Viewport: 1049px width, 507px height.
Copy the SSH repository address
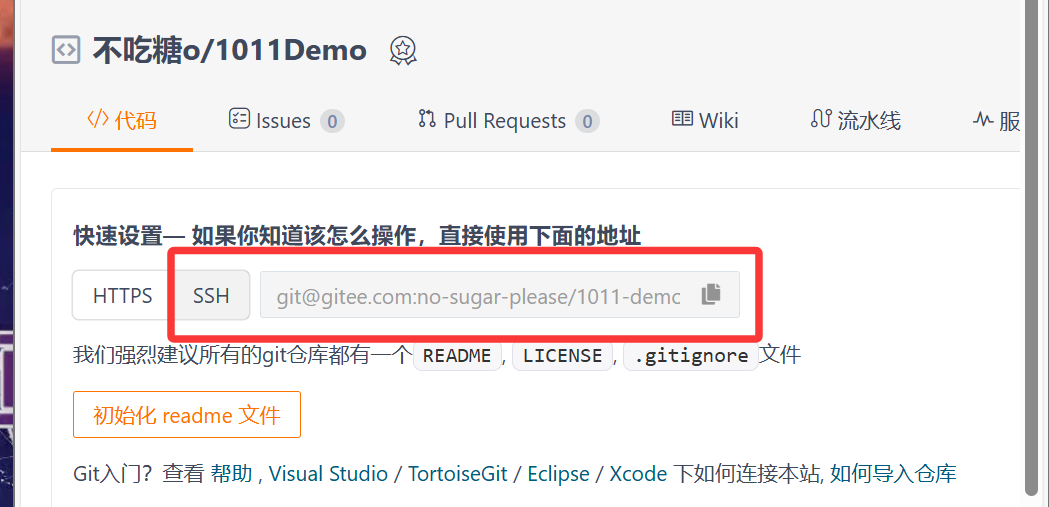pos(710,294)
